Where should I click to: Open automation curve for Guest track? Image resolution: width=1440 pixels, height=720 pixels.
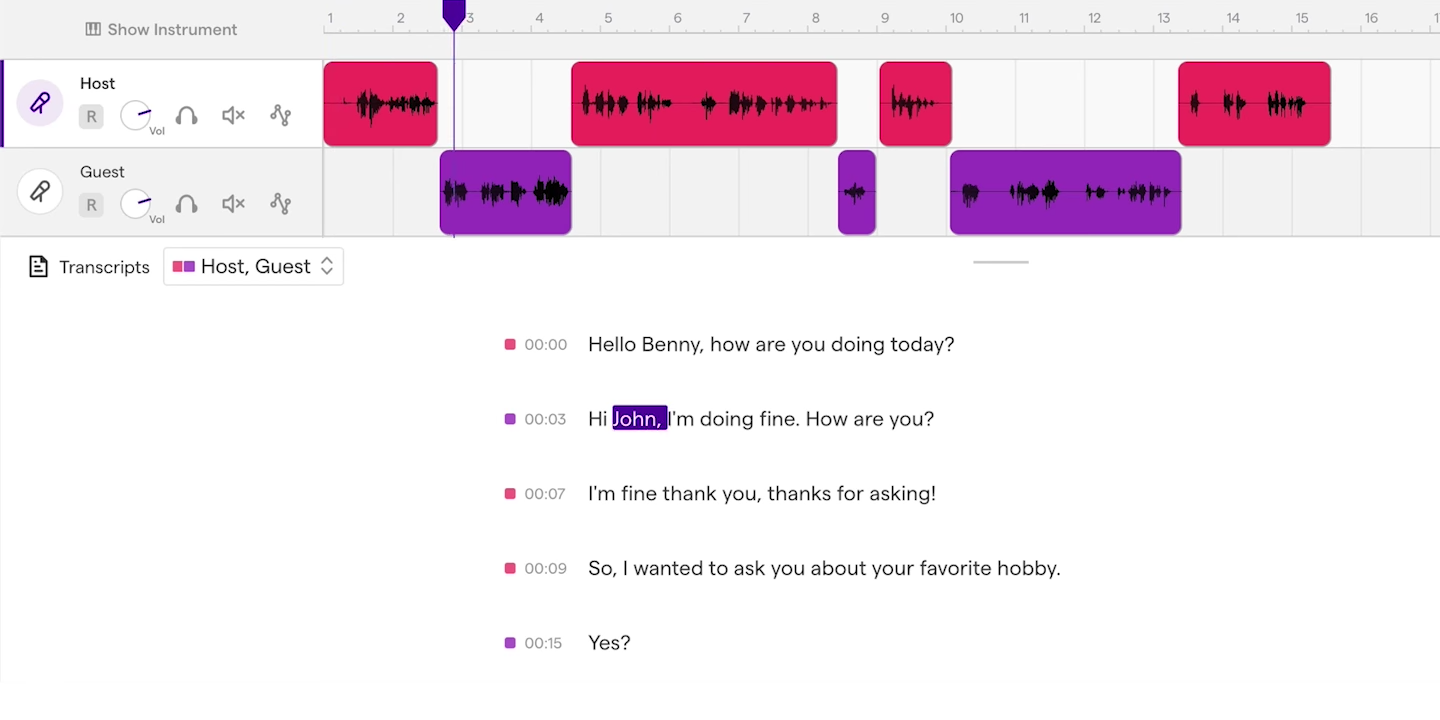point(280,204)
